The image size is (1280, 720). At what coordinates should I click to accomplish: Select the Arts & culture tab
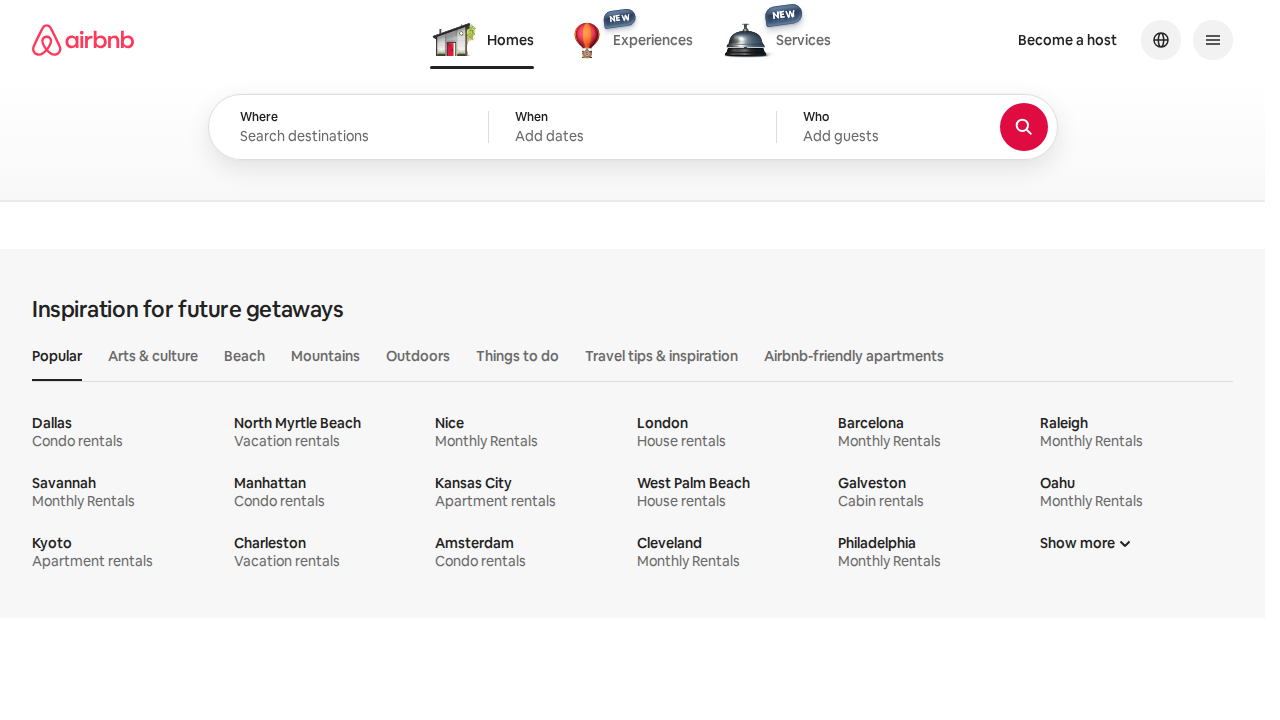coord(153,356)
